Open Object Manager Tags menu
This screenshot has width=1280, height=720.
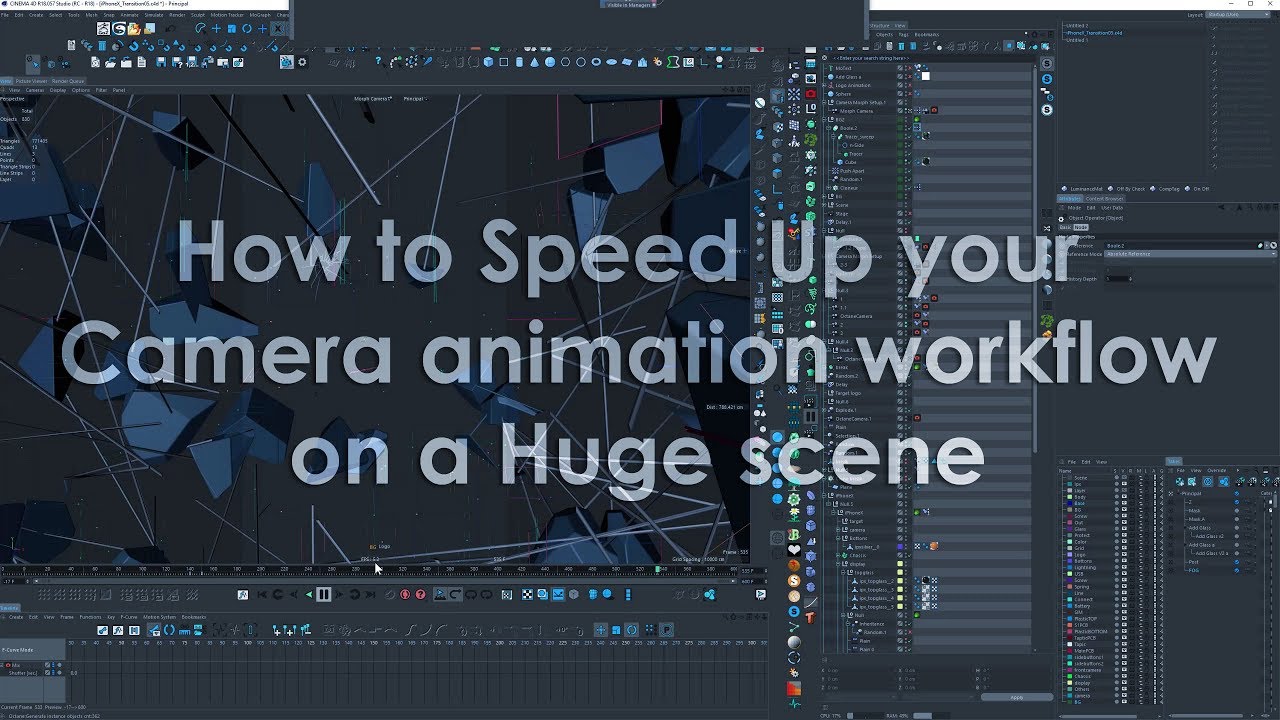[903, 34]
